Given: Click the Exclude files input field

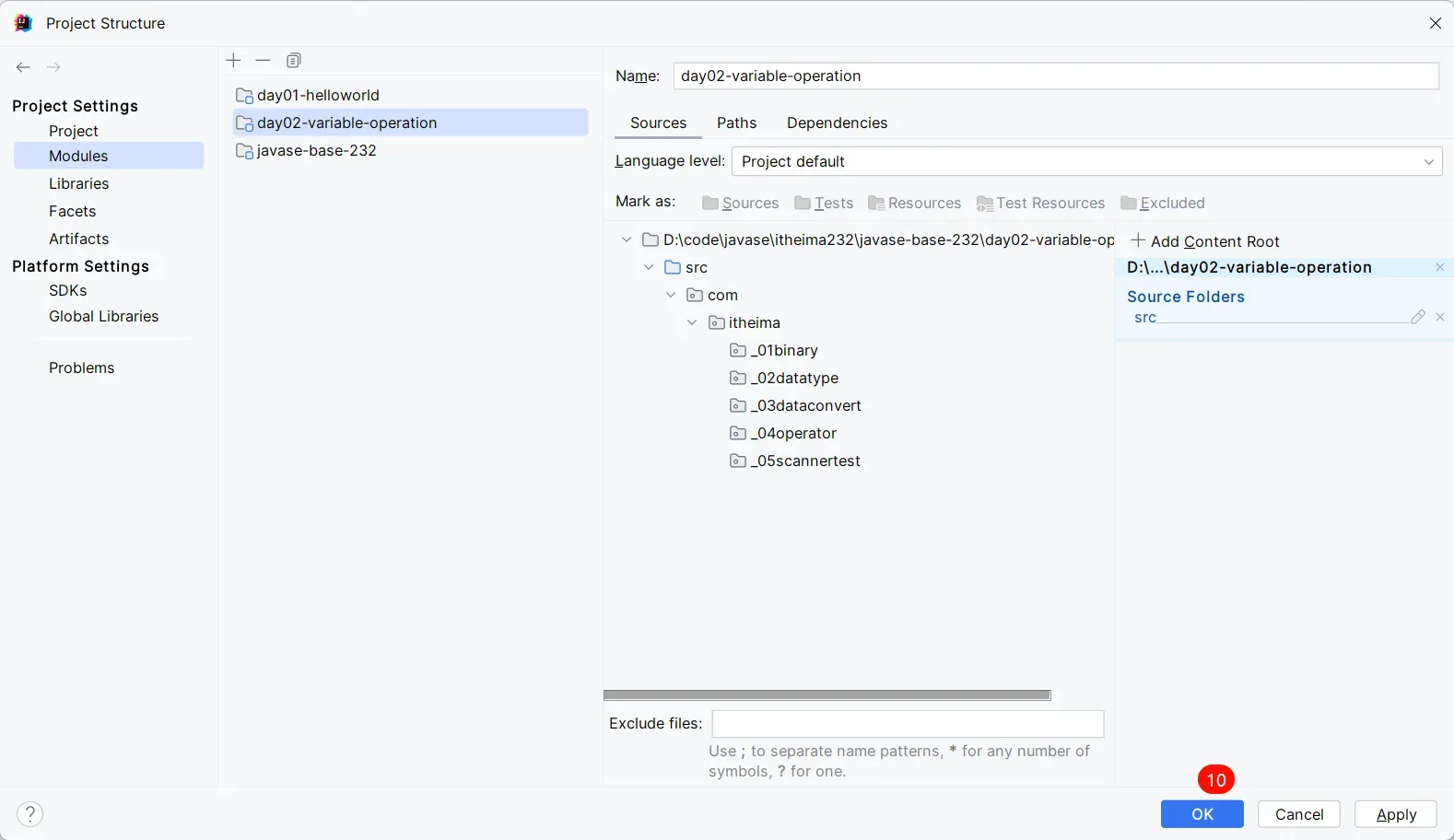Looking at the screenshot, I should click(908, 724).
